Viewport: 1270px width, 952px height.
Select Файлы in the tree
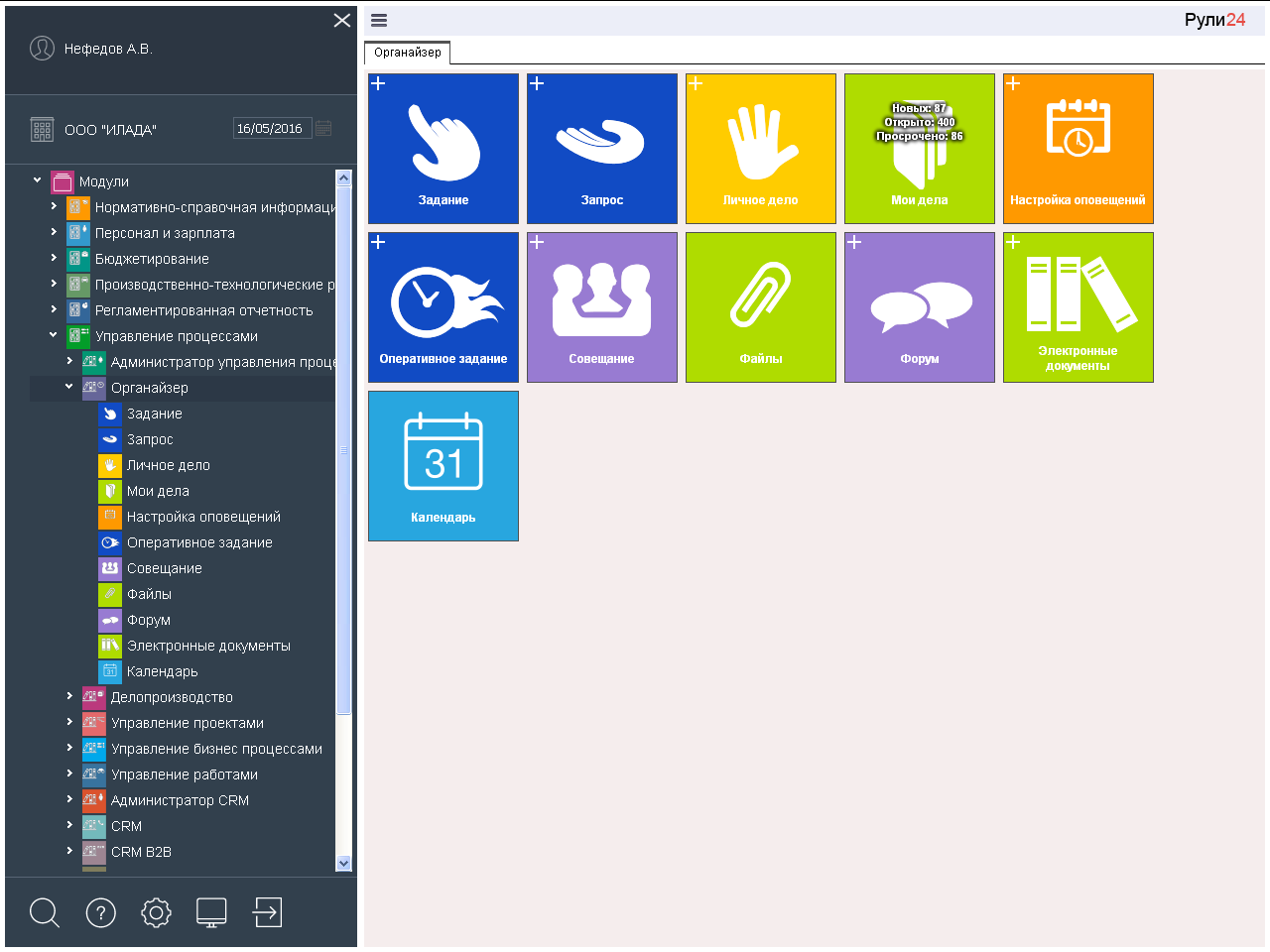(149, 594)
